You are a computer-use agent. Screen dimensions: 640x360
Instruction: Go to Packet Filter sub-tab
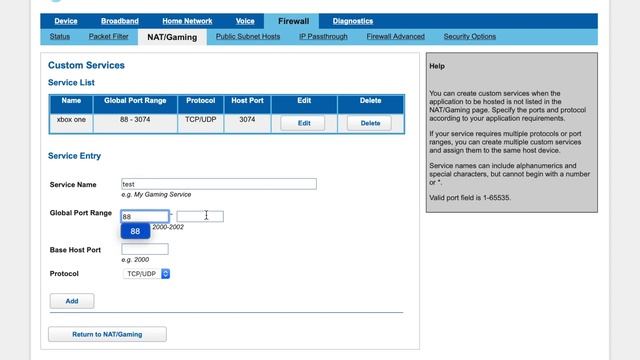pyautogui.click(x=108, y=36)
